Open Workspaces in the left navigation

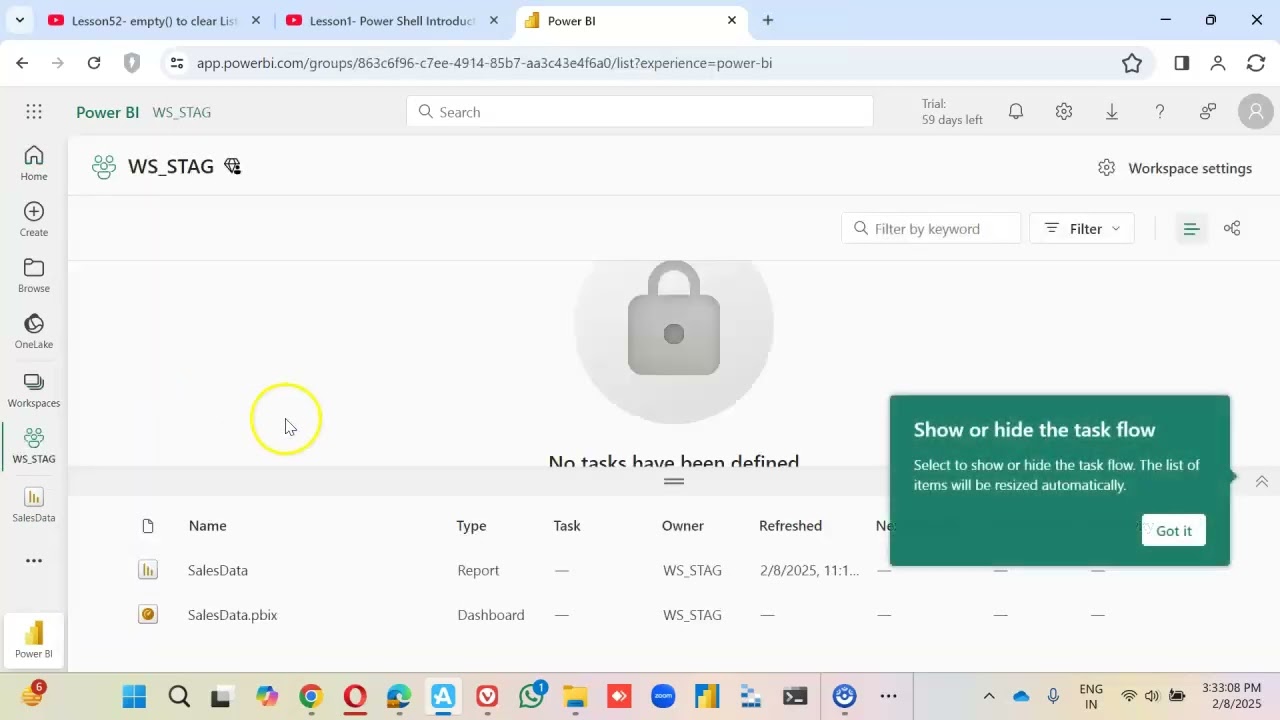(34, 389)
